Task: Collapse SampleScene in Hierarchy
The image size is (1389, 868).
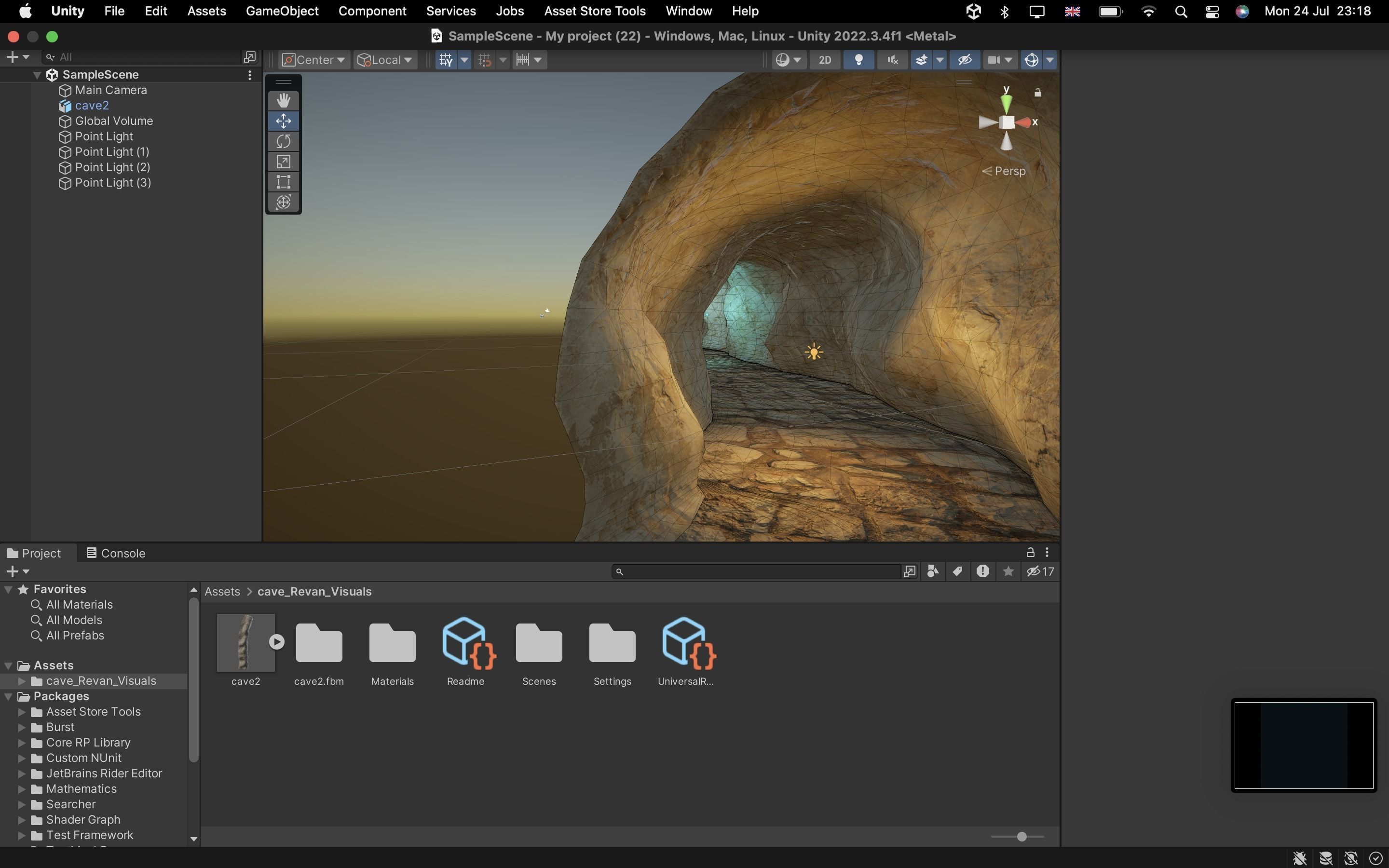Action: click(37, 75)
